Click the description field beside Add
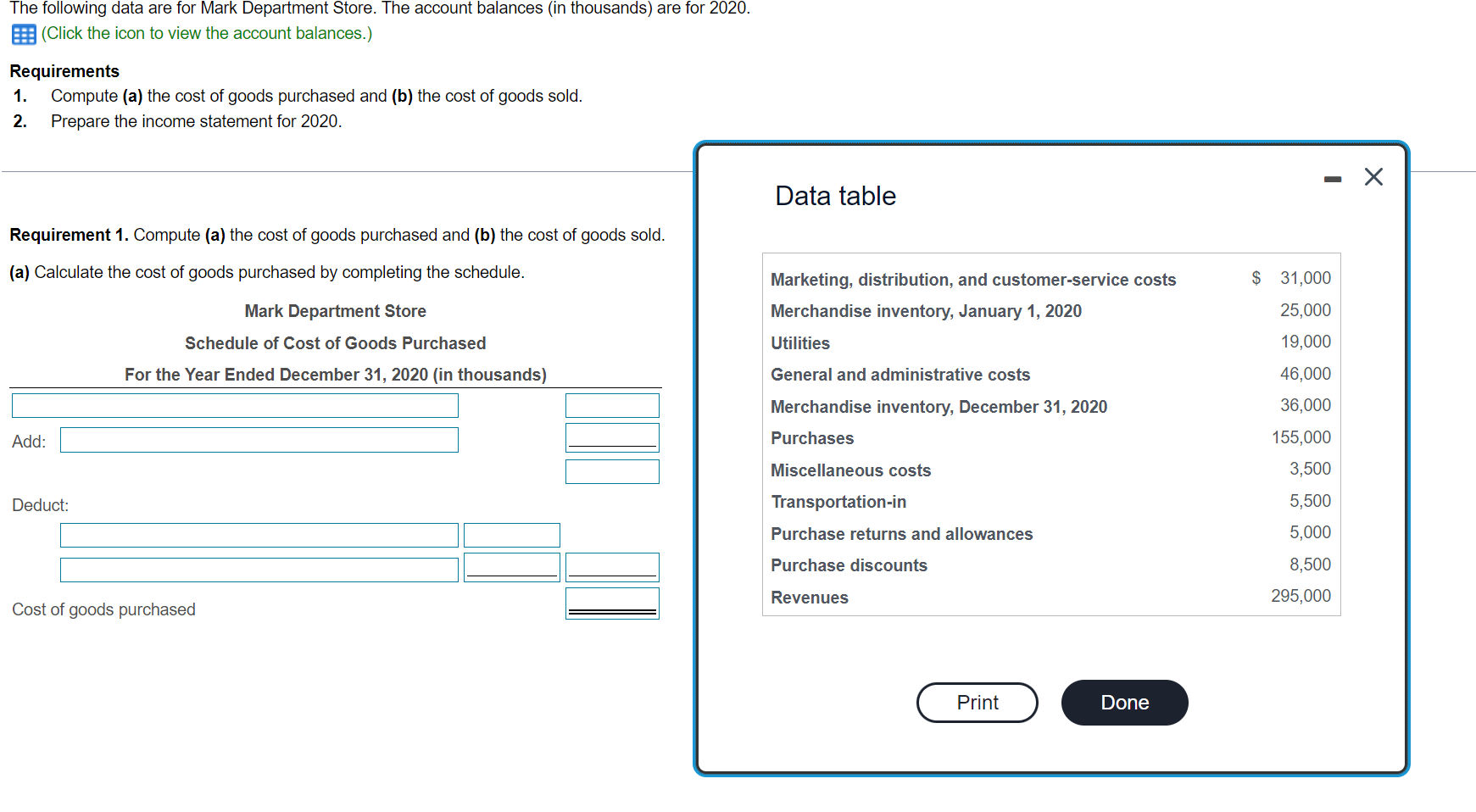 259,440
